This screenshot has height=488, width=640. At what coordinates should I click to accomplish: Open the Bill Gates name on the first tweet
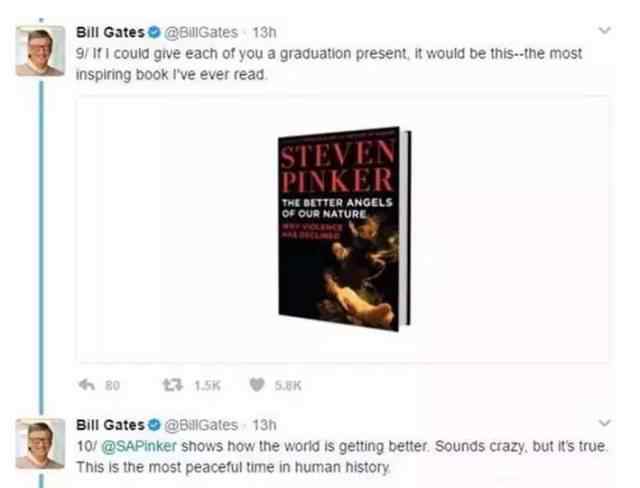click(110, 32)
